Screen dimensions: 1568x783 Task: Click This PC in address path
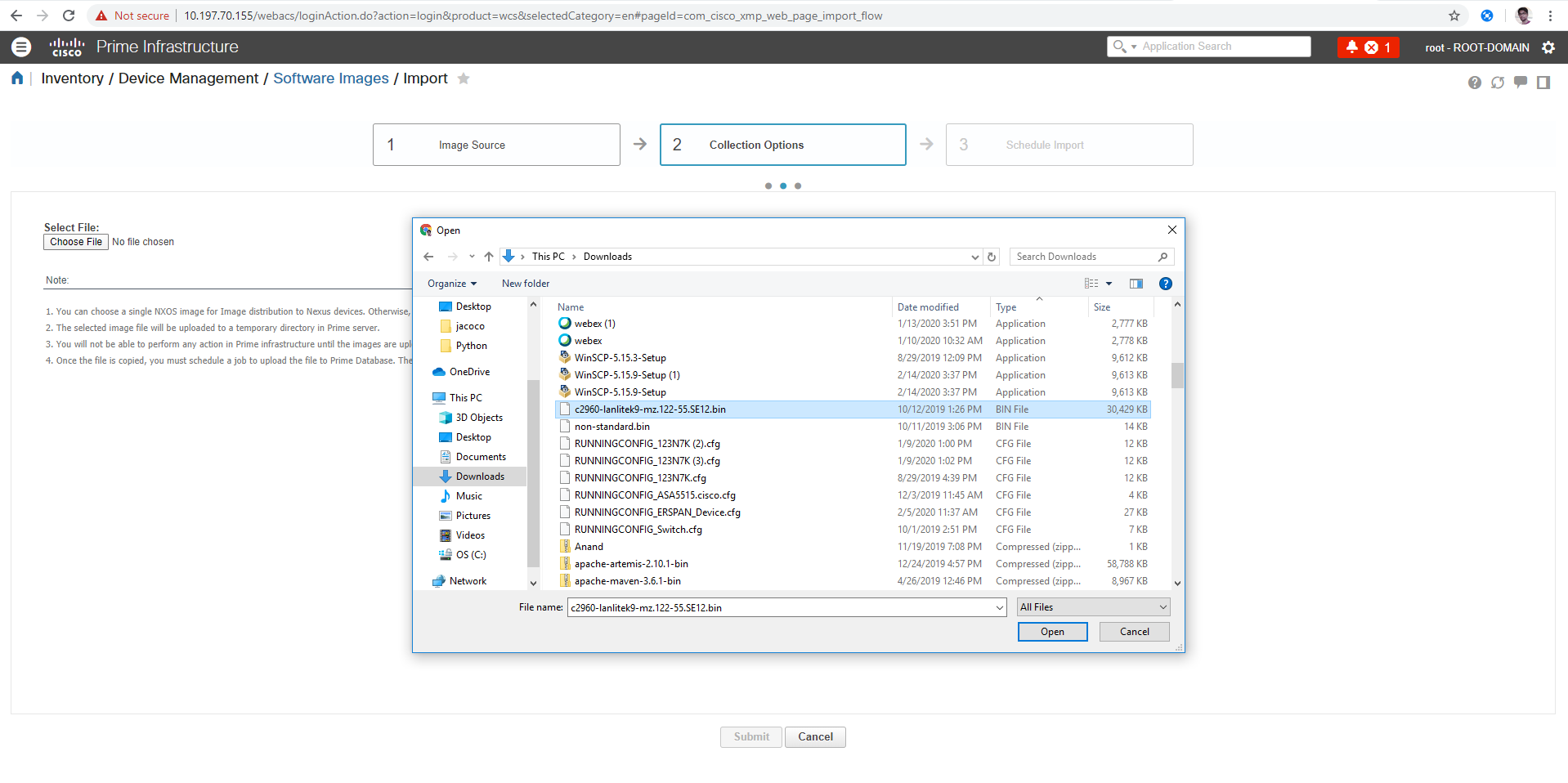coord(548,257)
